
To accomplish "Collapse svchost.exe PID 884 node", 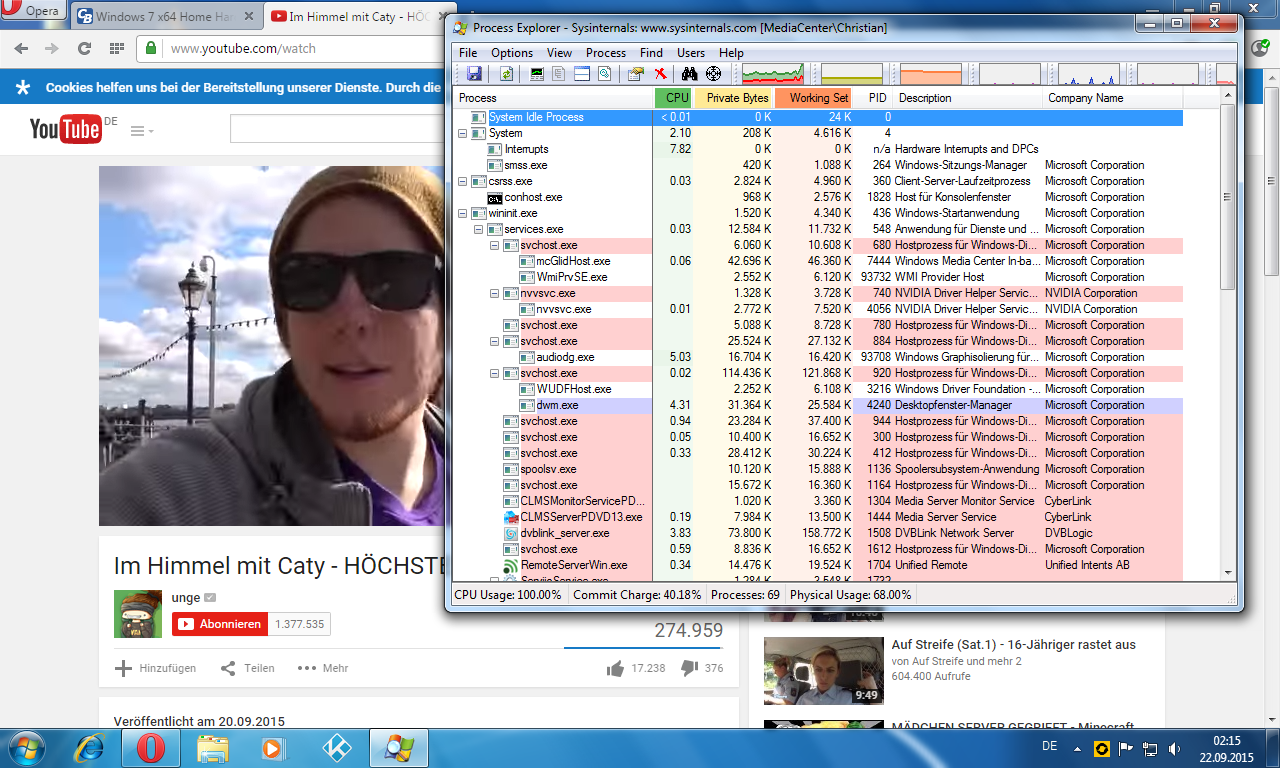I will click(x=495, y=341).
